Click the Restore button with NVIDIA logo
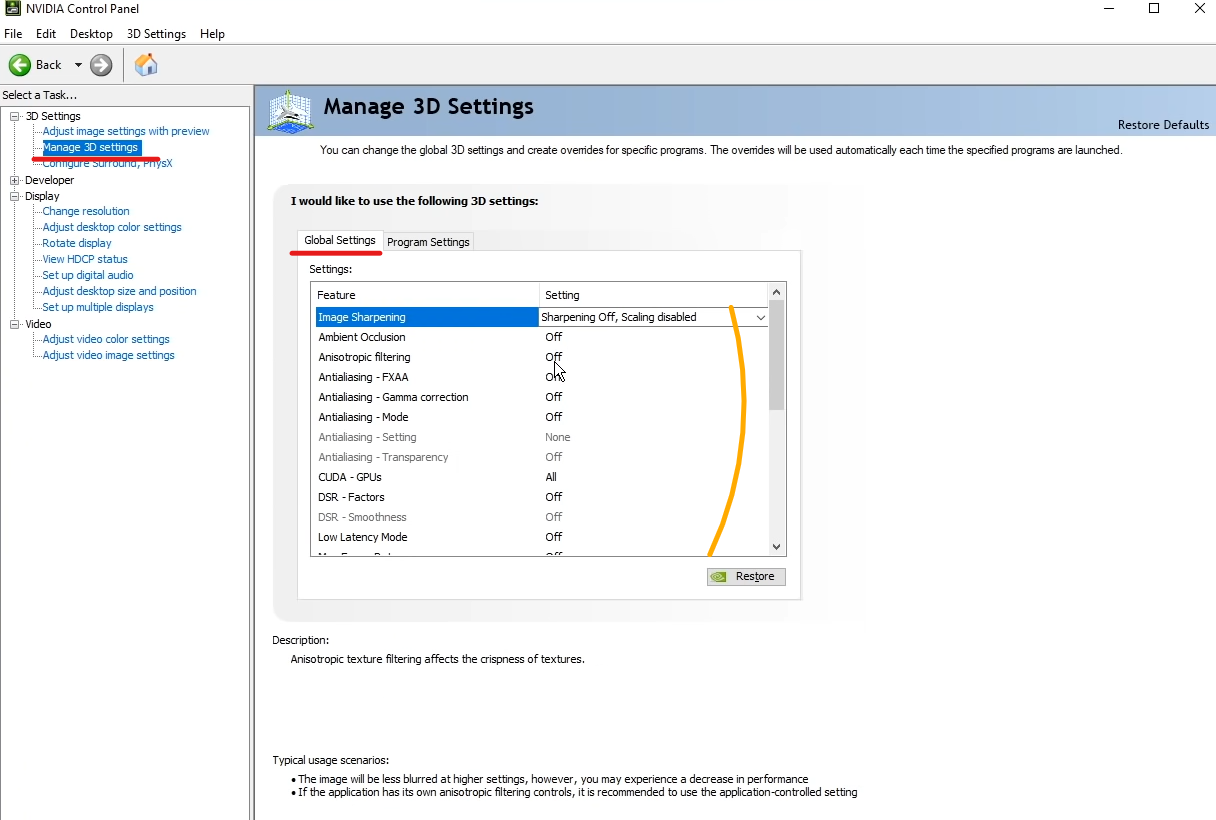 click(x=746, y=576)
